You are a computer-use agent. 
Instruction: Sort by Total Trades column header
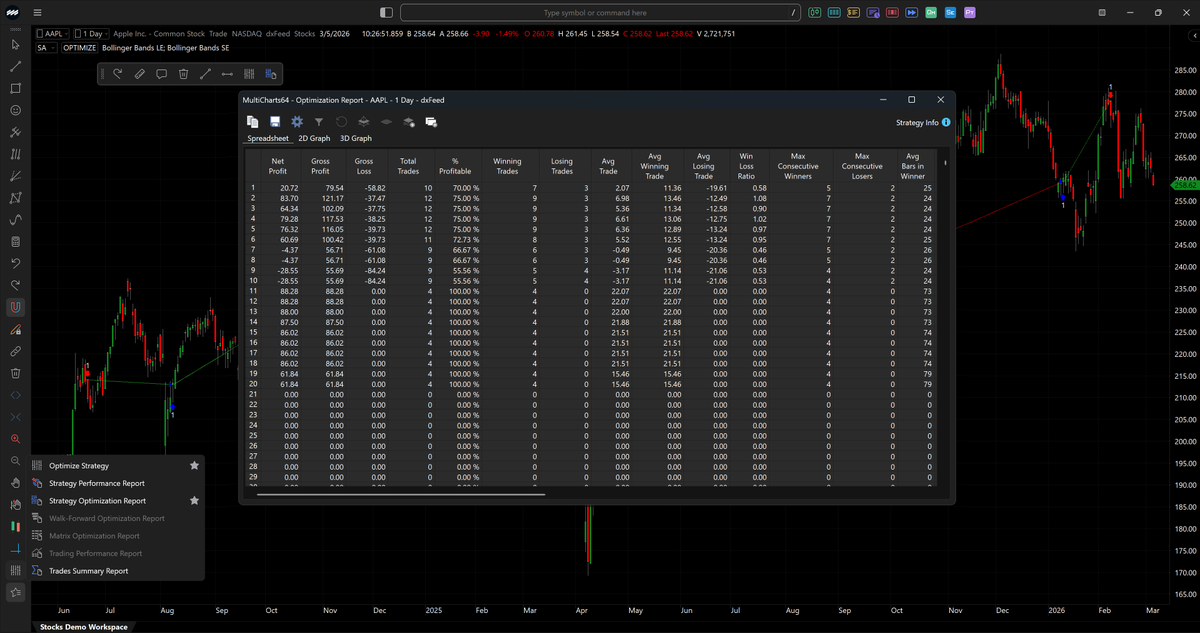[408, 166]
